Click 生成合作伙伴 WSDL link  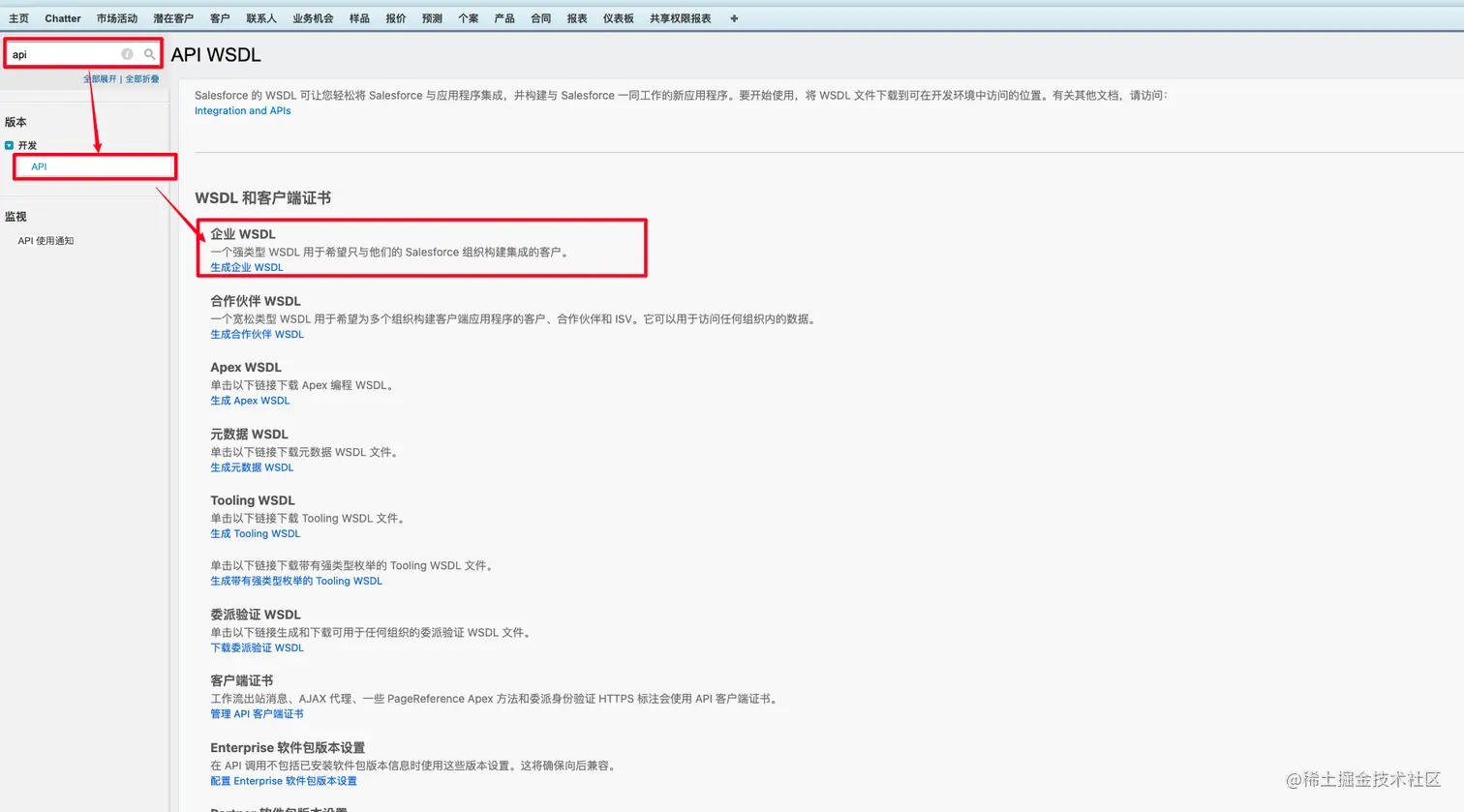(x=258, y=334)
